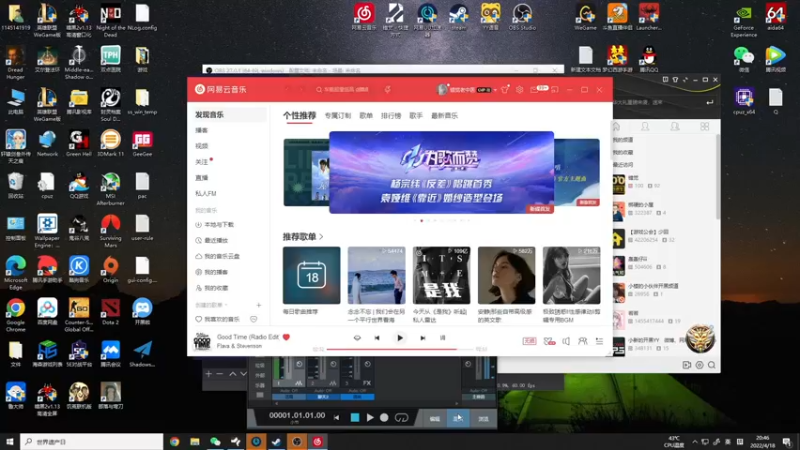
Task: Go back with the title bar left arrow
Action: pos(287,89)
